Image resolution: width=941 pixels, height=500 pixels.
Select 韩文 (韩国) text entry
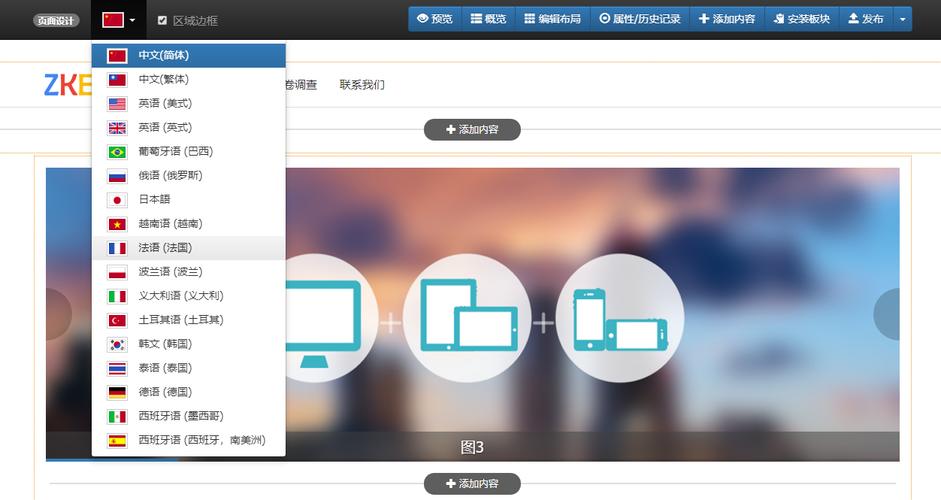pos(165,343)
